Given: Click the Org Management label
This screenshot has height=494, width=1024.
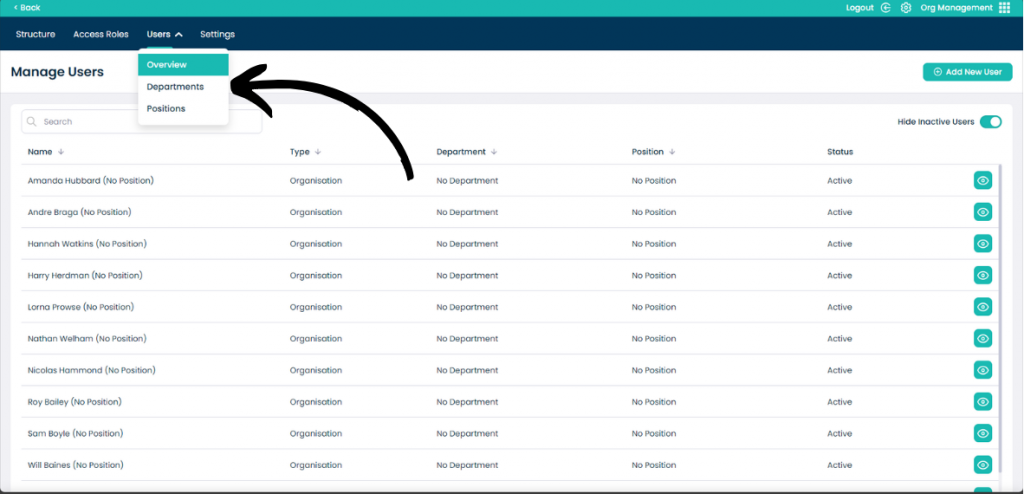Looking at the screenshot, I should [x=956, y=8].
